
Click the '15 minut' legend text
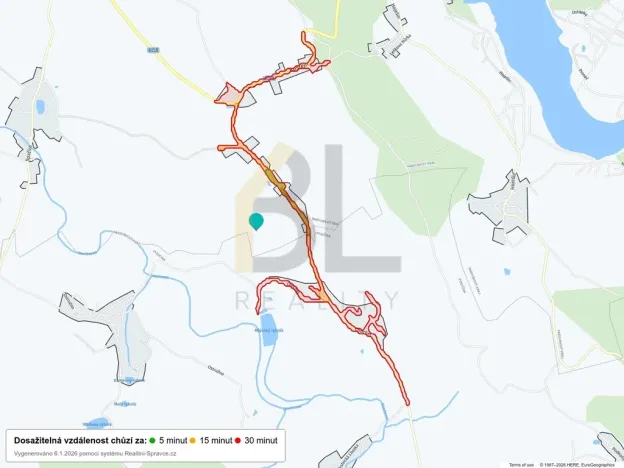pyautogui.click(x=216, y=441)
